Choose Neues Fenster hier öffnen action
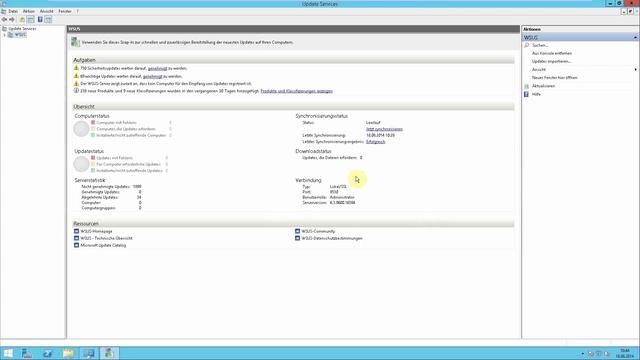This screenshot has width=640, height=360. pyautogui.click(x=554, y=78)
